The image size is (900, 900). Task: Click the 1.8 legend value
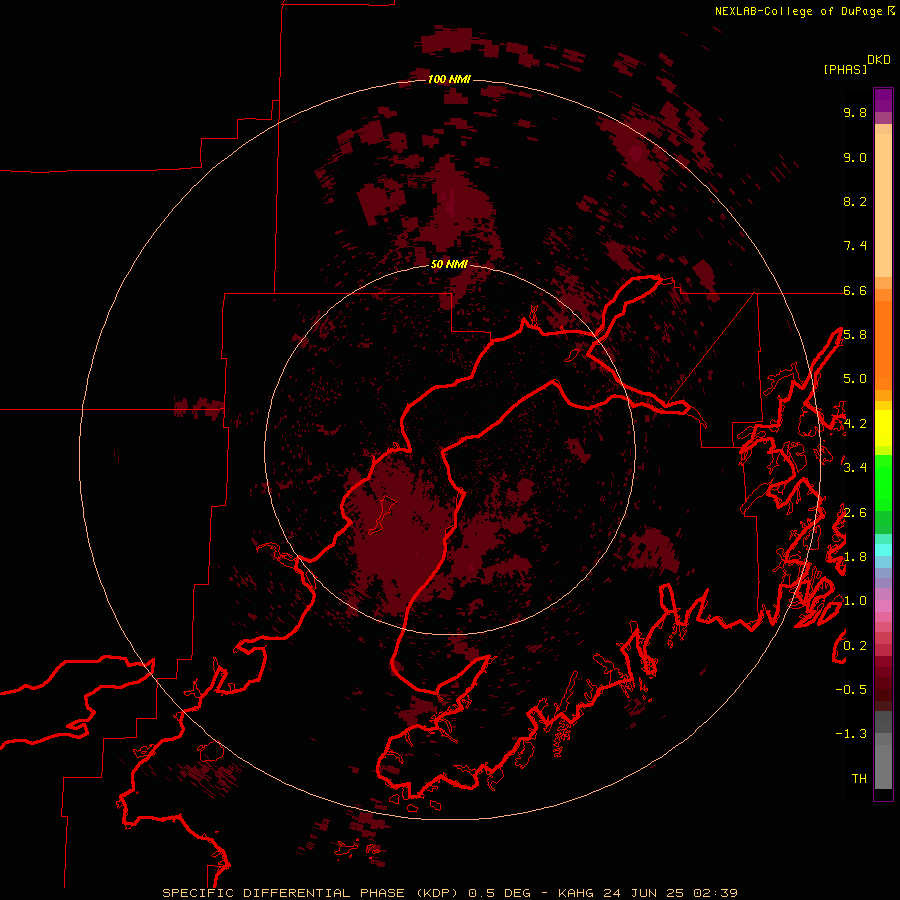[855, 557]
